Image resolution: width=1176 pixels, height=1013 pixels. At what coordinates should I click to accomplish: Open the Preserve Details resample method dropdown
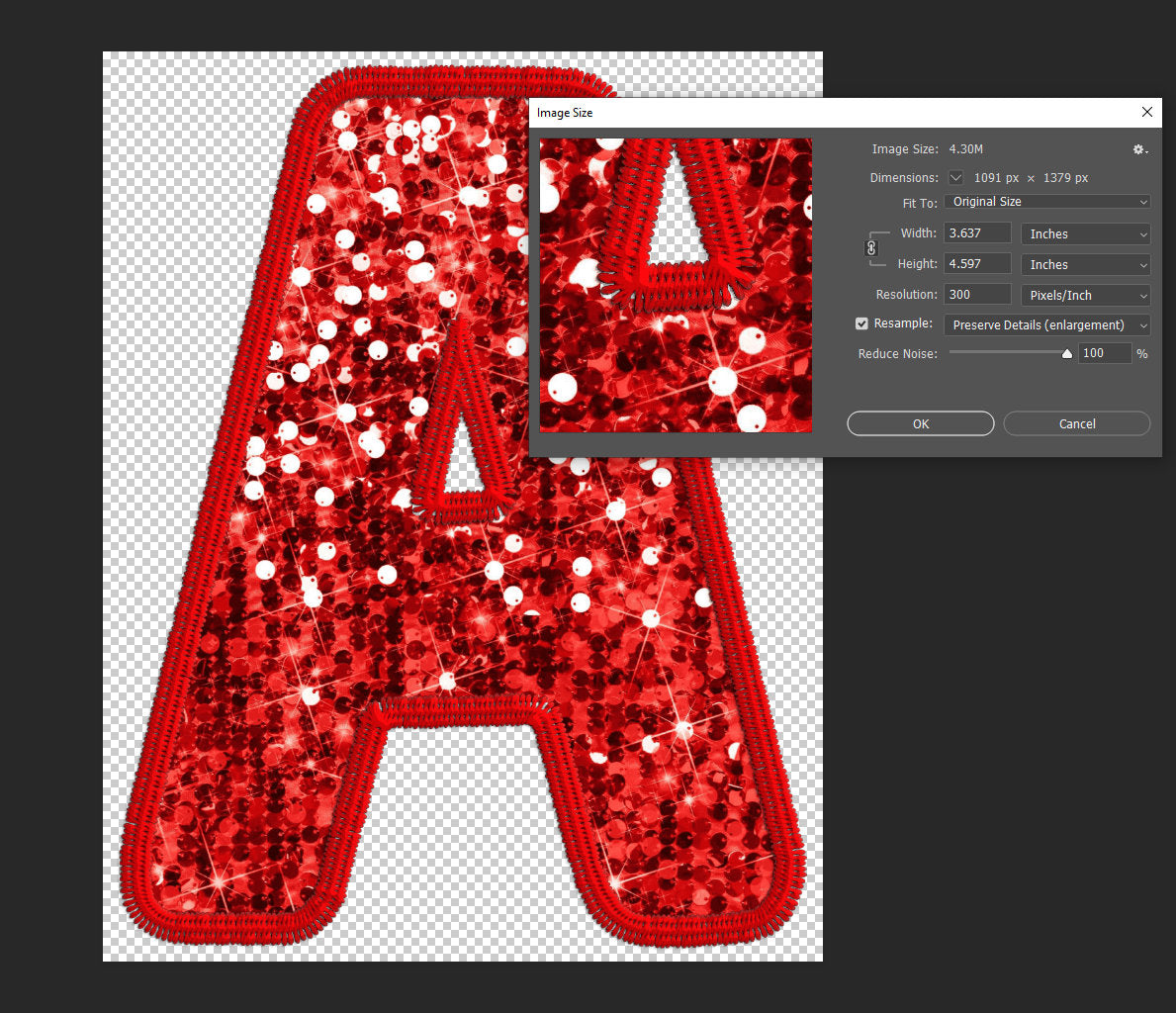click(x=1045, y=324)
